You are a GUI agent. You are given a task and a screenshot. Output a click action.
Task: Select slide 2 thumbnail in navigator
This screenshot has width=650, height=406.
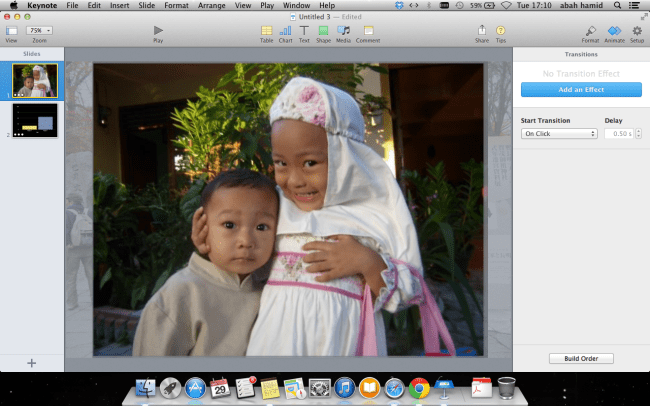coord(35,120)
